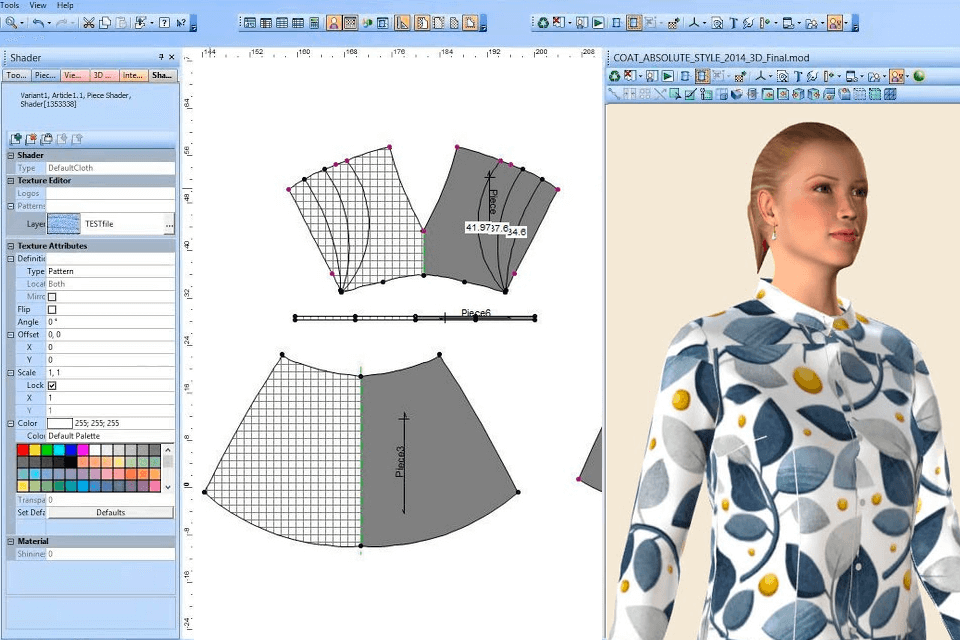Collapse the Texture Attributes section

click(11, 246)
